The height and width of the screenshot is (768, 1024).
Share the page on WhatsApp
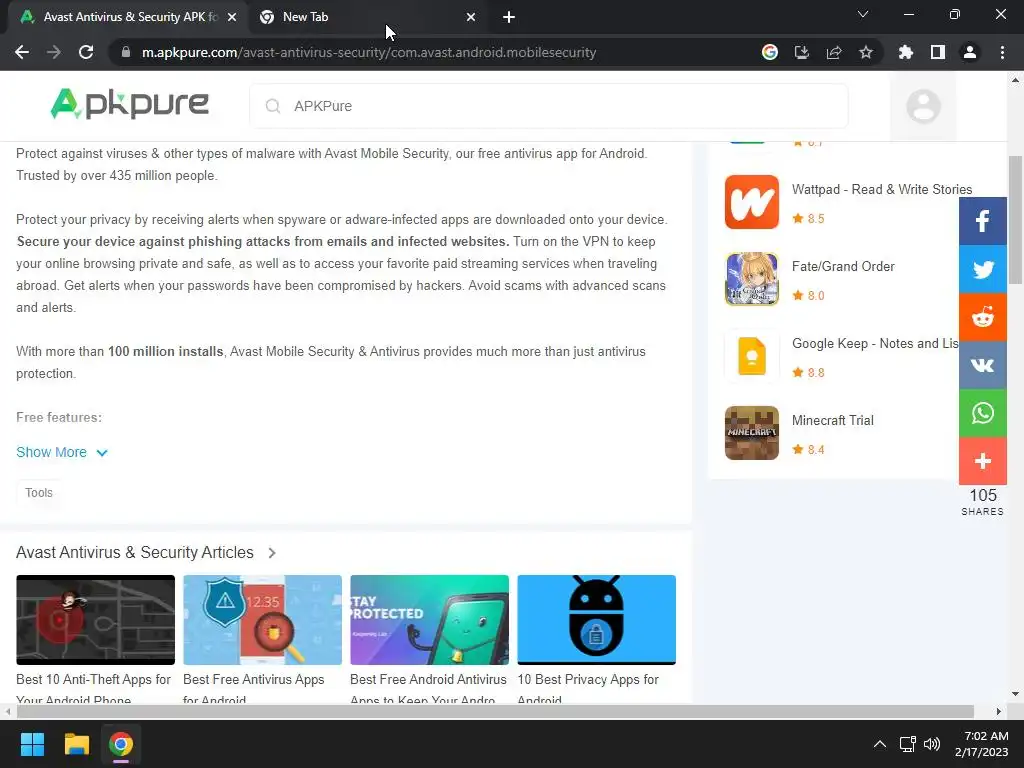(982, 413)
